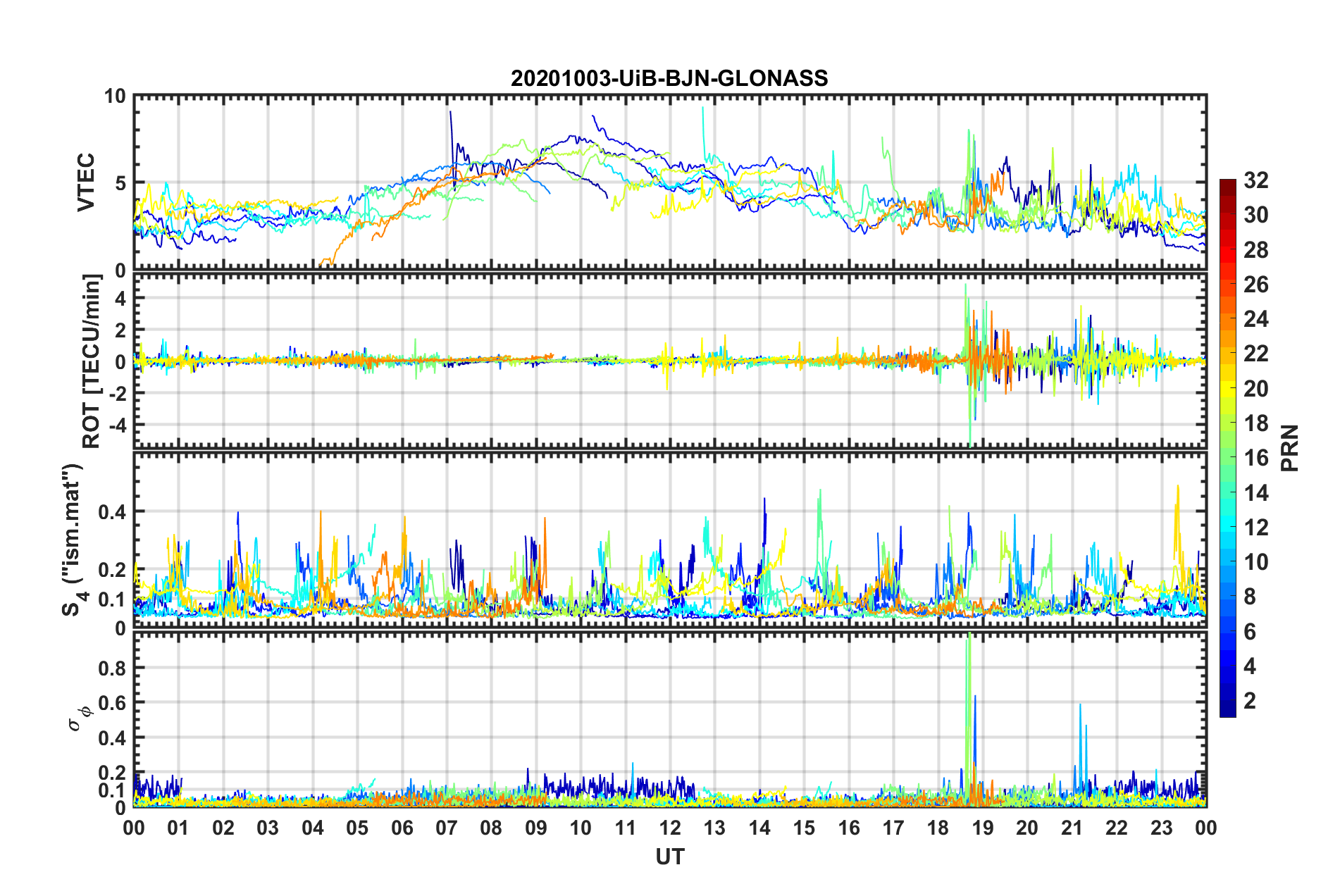The width and height of the screenshot is (1340, 896).
Task: Click ROT axis tick label 4
Action: [121, 299]
